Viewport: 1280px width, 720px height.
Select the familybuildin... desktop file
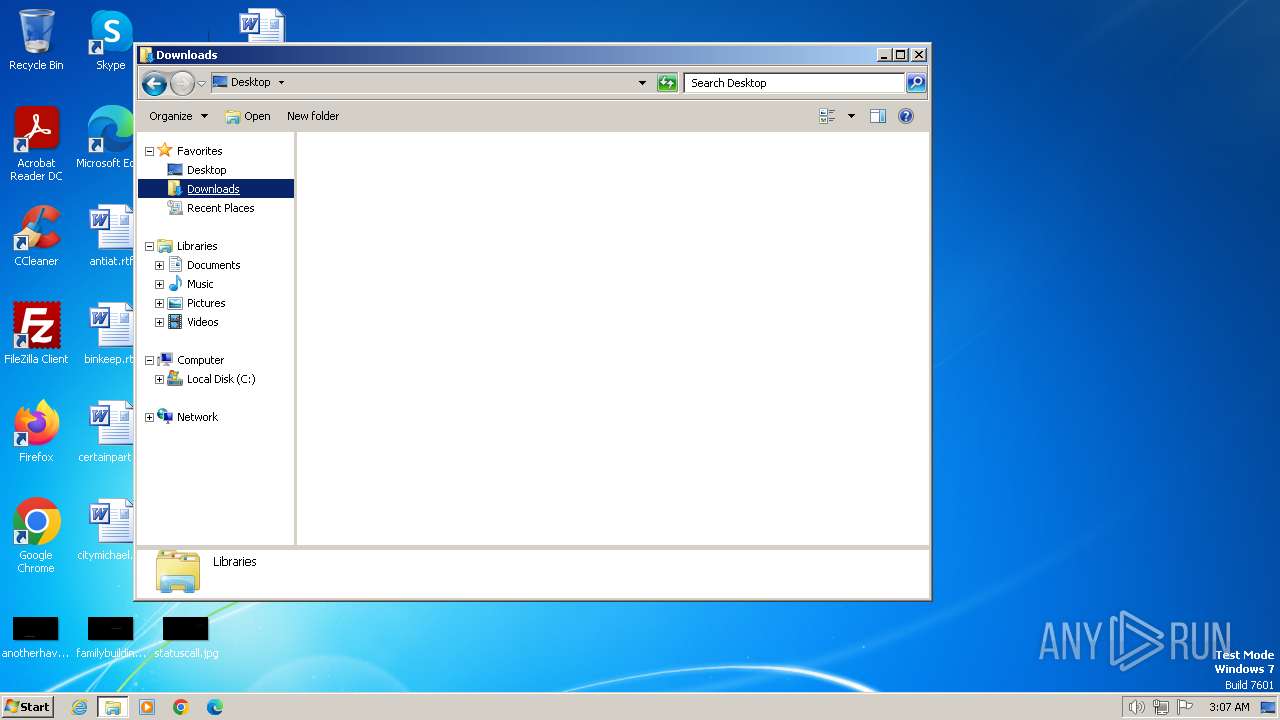111,637
